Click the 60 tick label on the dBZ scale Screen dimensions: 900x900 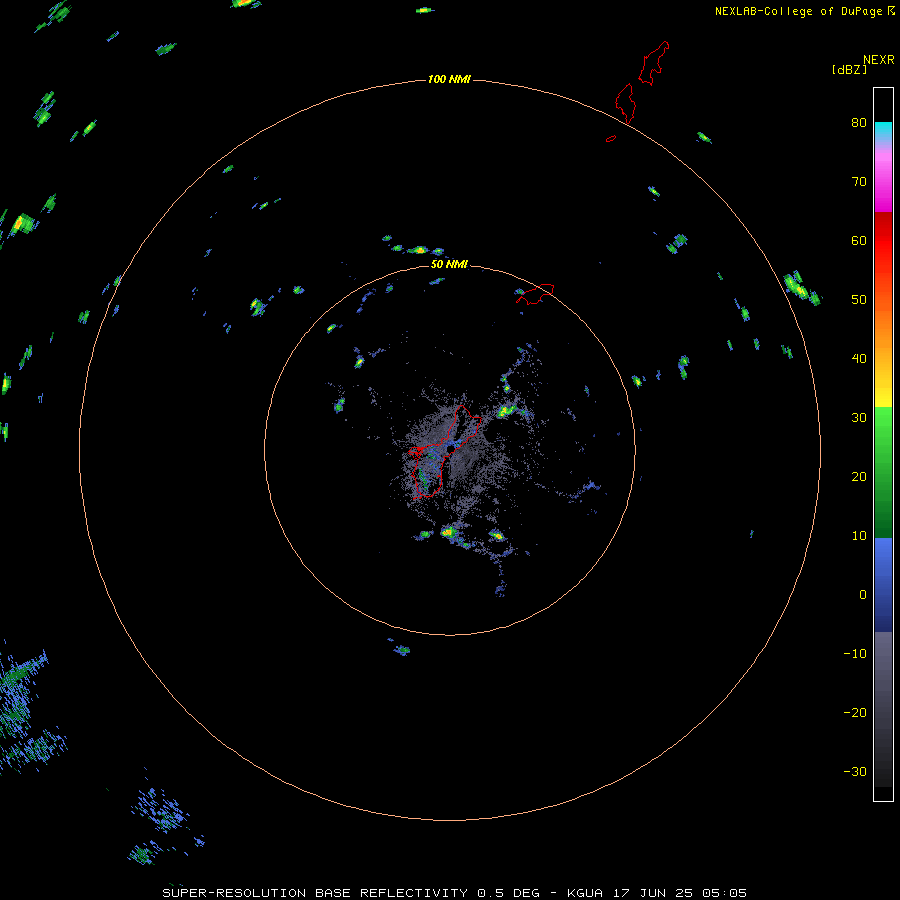tap(859, 240)
